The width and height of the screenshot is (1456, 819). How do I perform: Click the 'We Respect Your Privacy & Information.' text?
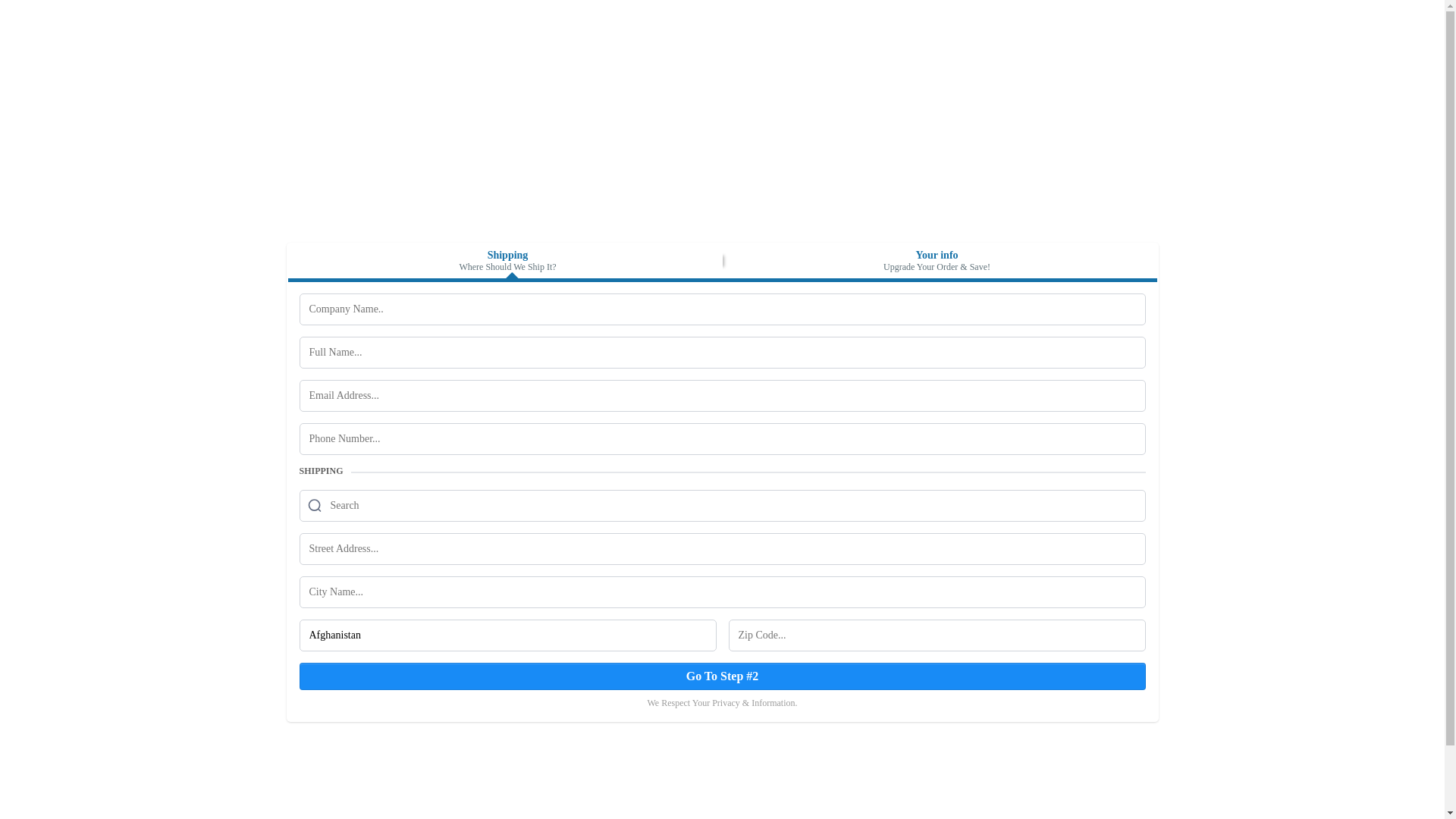tap(722, 703)
